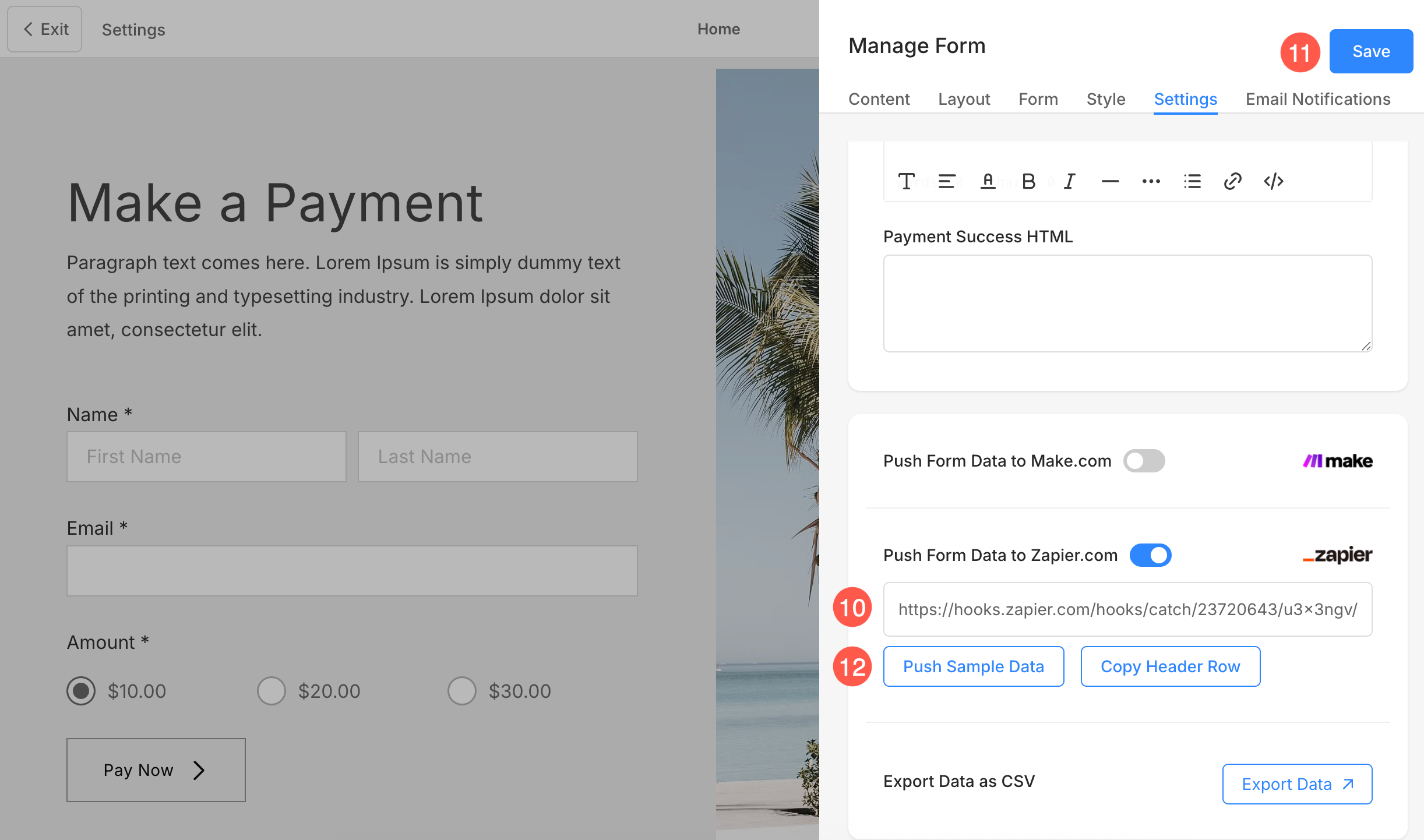Select the $10.00 amount option
The width and height of the screenshot is (1424, 840).
click(x=81, y=691)
